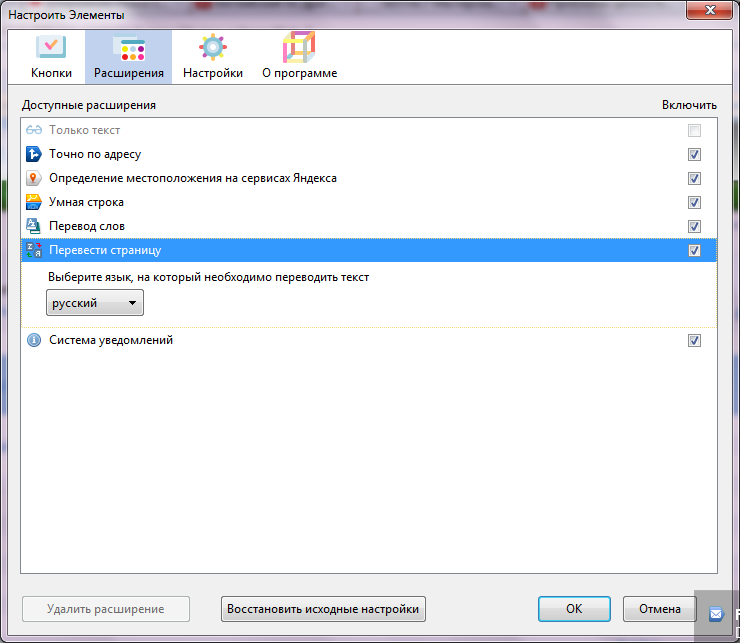The image size is (740, 643).
Task: Select the Перевод слов row text
Action: coord(87,226)
